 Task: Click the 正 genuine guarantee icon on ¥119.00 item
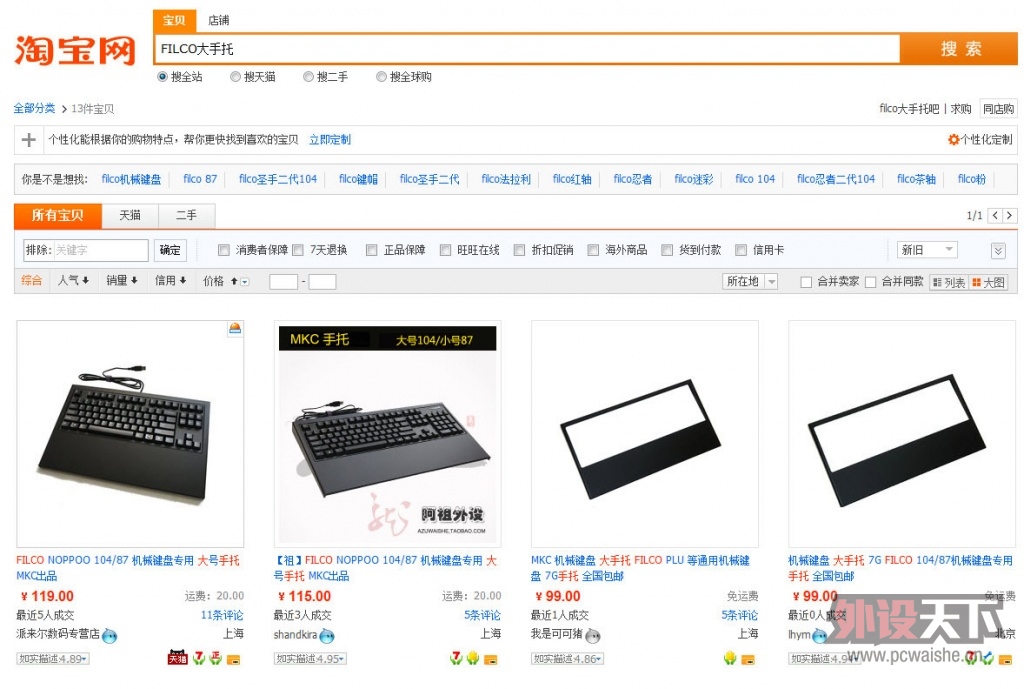[x=216, y=658]
